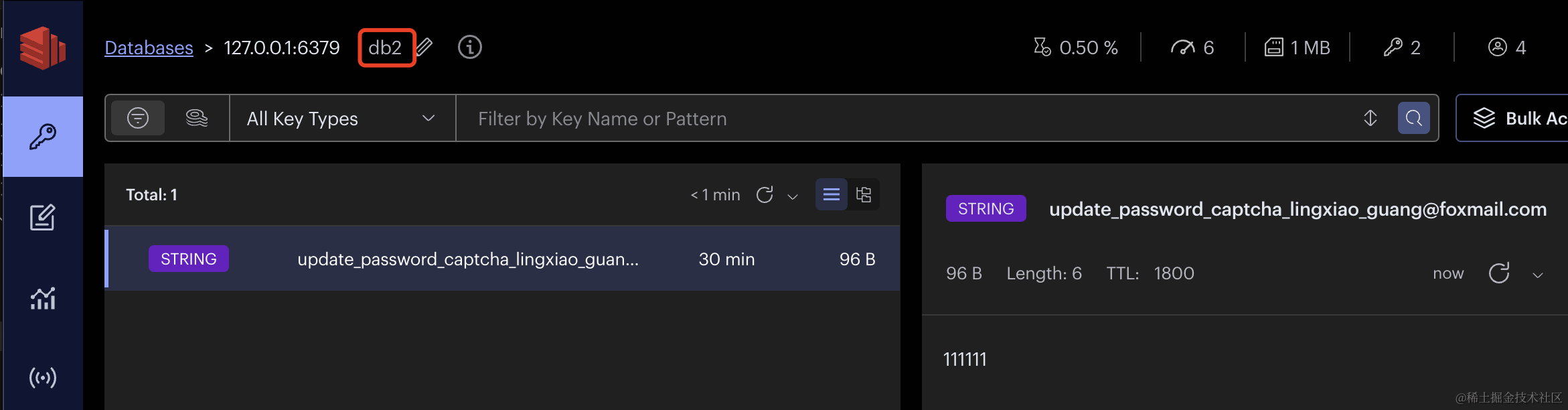Go back to Databases list
This screenshot has height=410, width=1568.
tap(149, 48)
